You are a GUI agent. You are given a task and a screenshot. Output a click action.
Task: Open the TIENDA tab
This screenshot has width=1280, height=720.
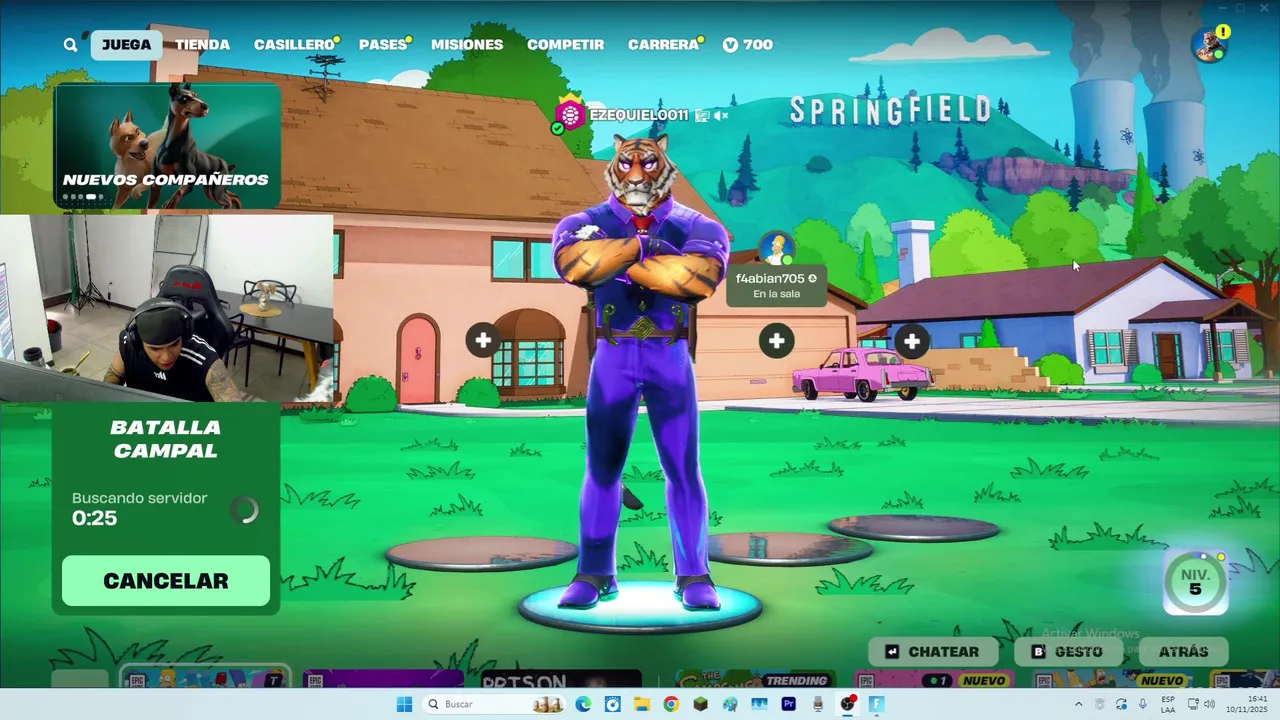[x=202, y=45]
